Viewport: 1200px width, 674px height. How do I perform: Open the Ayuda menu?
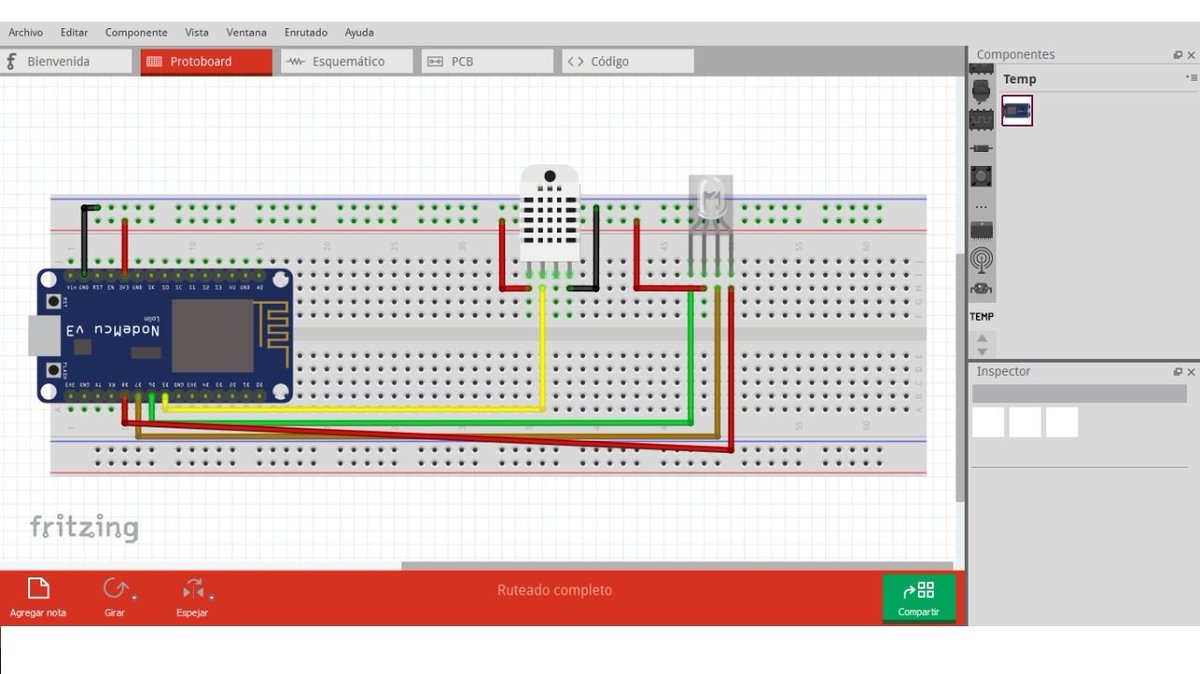(x=359, y=33)
